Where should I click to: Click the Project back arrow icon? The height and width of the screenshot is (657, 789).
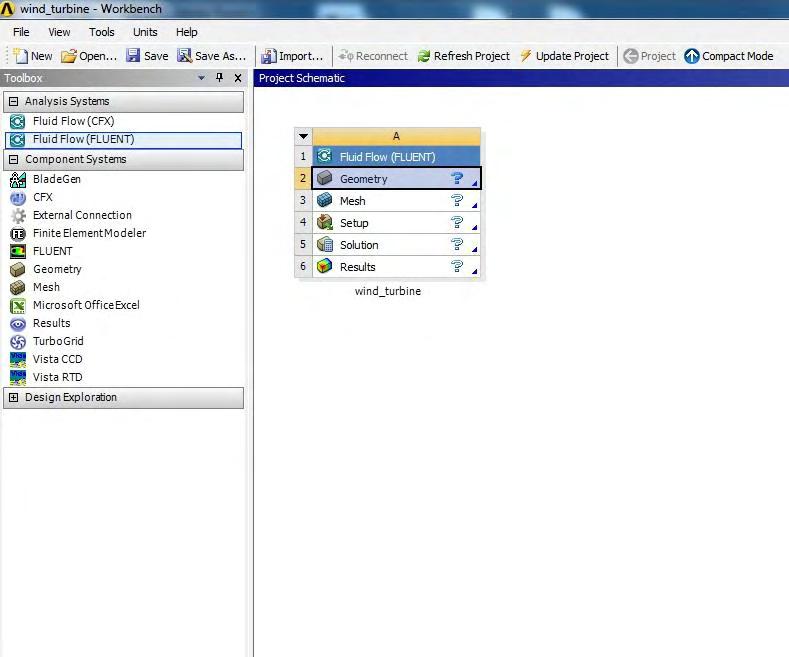(x=630, y=56)
